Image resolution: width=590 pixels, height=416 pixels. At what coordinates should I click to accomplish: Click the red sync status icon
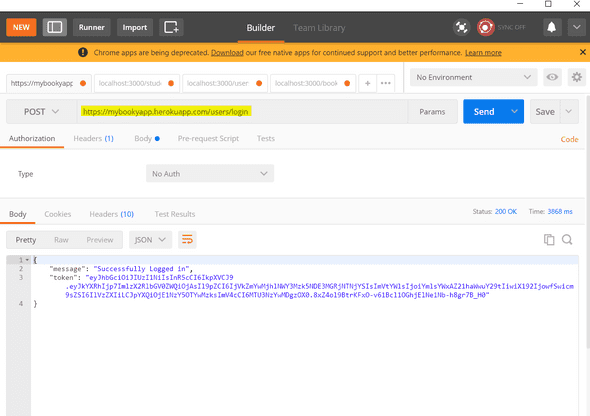pyautogui.click(x=485, y=27)
